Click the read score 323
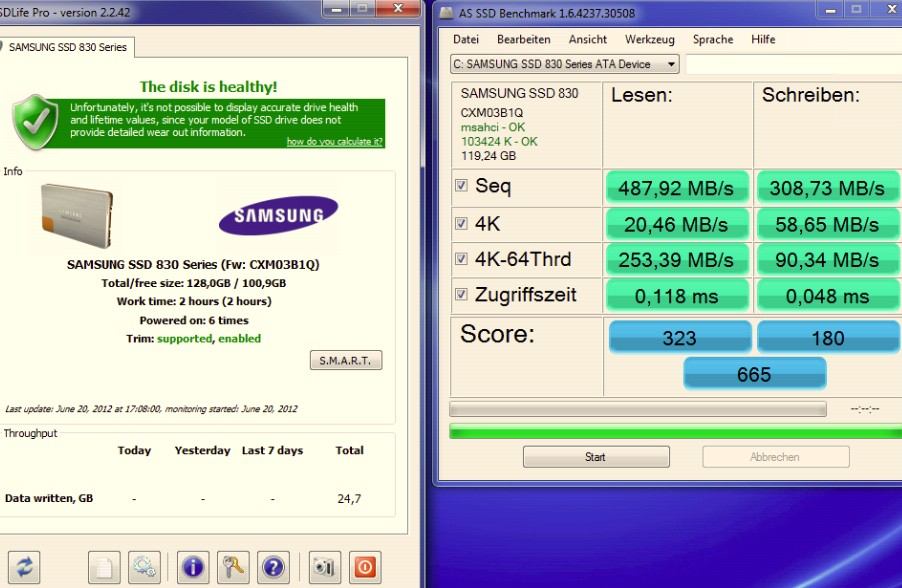The width and height of the screenshot is (902, 588). coord(680,338)
